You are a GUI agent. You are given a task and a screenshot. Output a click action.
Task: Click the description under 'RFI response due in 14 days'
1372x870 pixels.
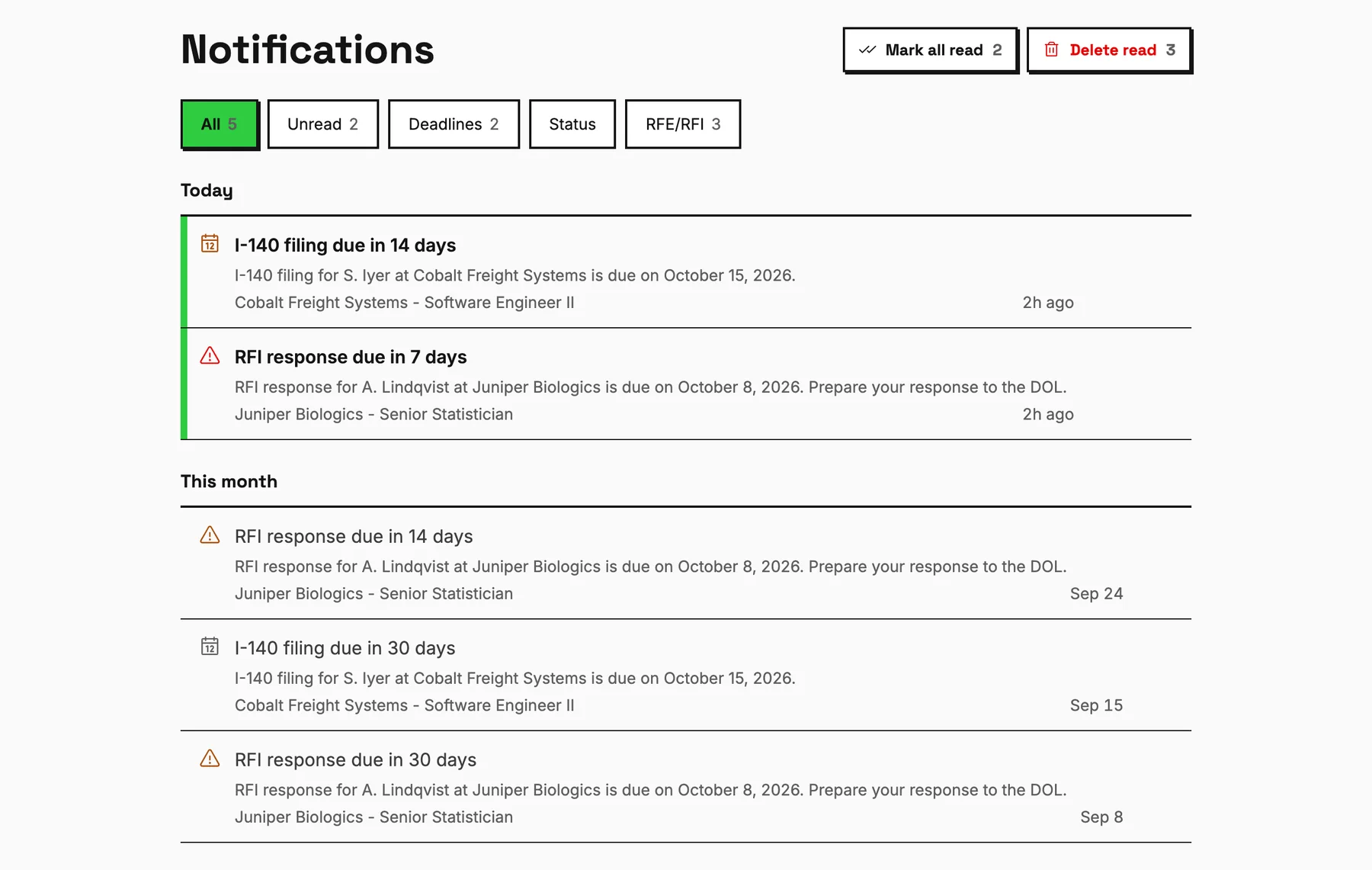651,567
